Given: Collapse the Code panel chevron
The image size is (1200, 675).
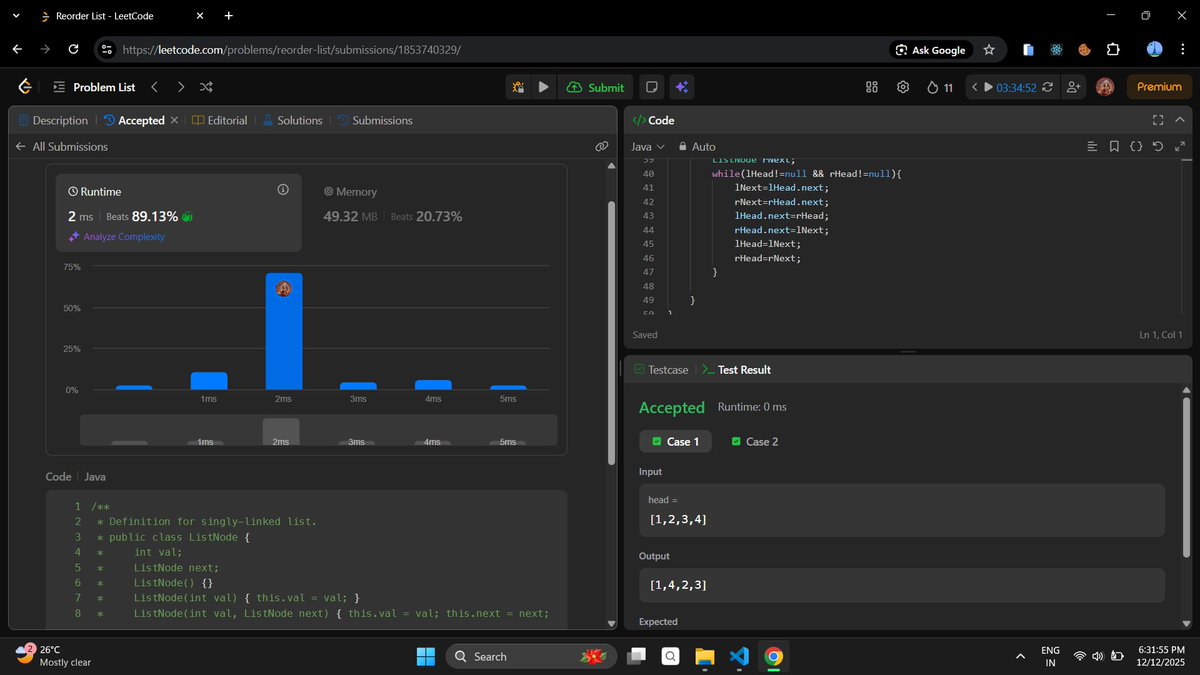Looking at the screenshot, I should tap(1180, 120).
